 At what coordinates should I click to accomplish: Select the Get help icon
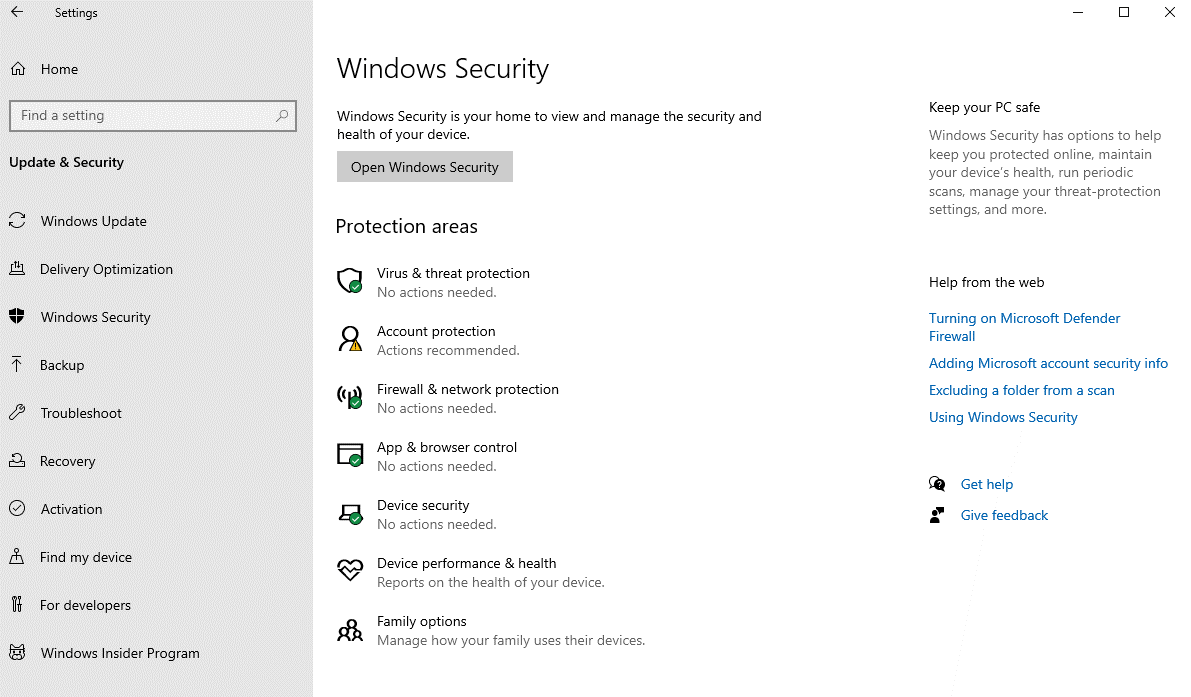coord(937,483)
